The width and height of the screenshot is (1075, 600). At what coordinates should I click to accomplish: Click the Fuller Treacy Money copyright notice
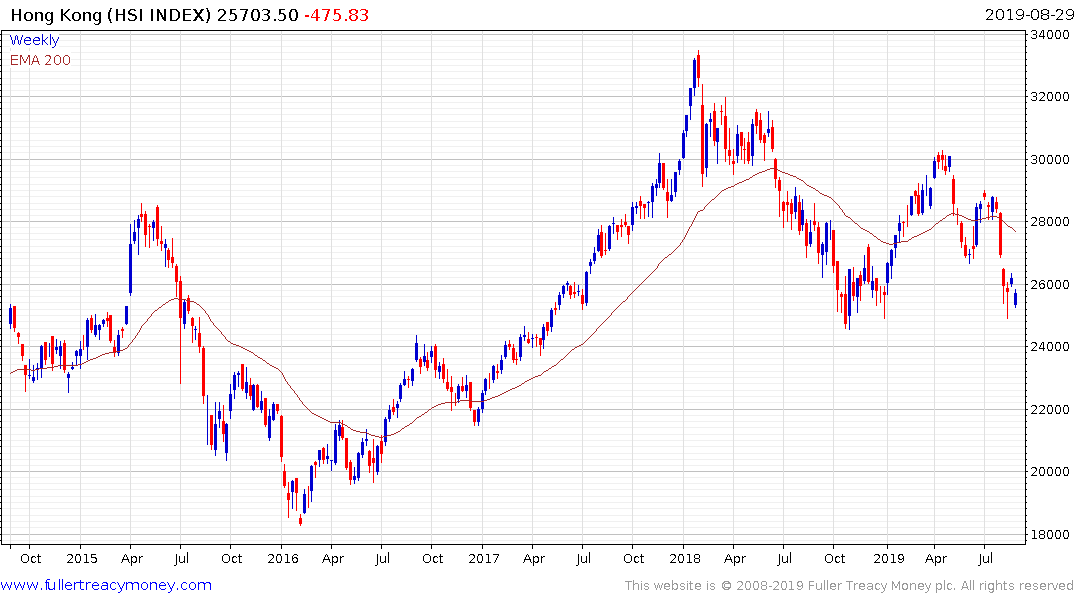click(849, 586)
